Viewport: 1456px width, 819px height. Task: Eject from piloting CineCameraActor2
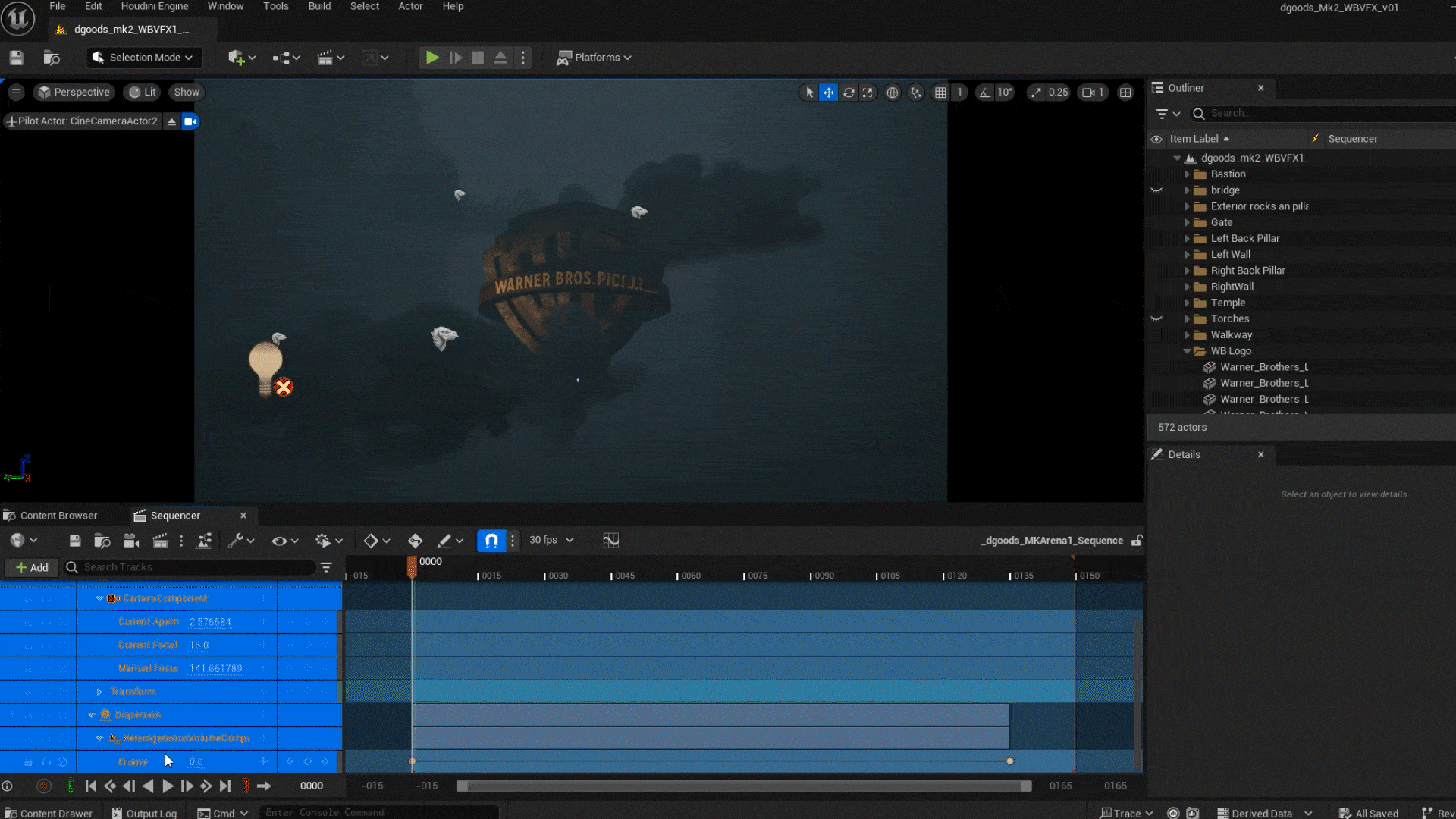click(171, 121)
